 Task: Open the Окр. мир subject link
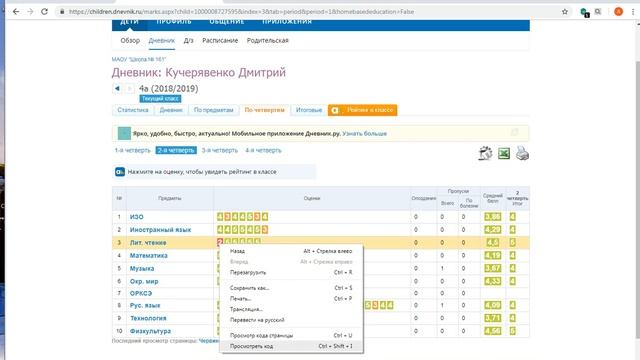(x=144, y=281)
